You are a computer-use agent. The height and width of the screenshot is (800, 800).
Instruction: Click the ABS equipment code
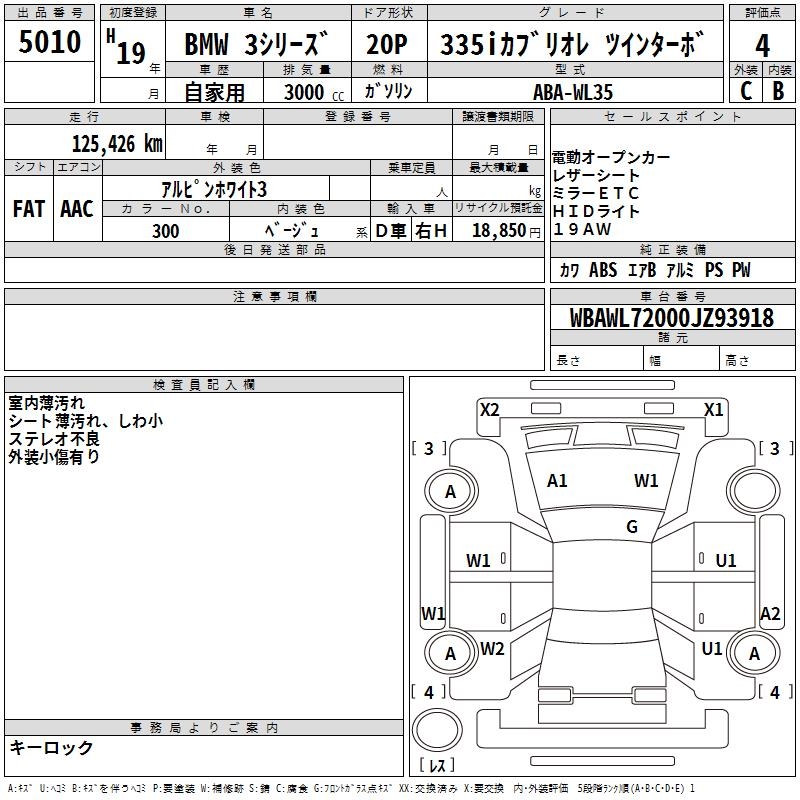point(603,270)
